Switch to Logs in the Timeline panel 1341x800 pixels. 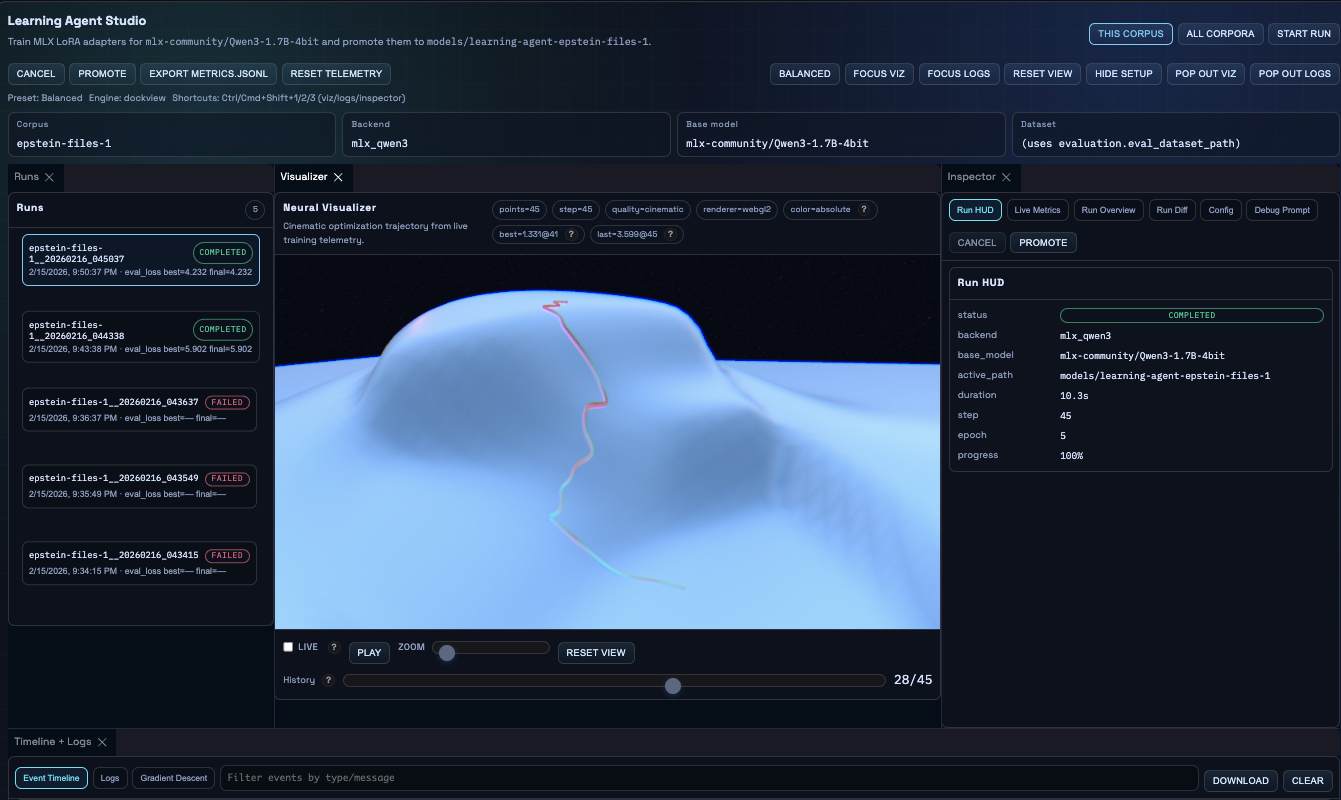click(x=110, y=778)
